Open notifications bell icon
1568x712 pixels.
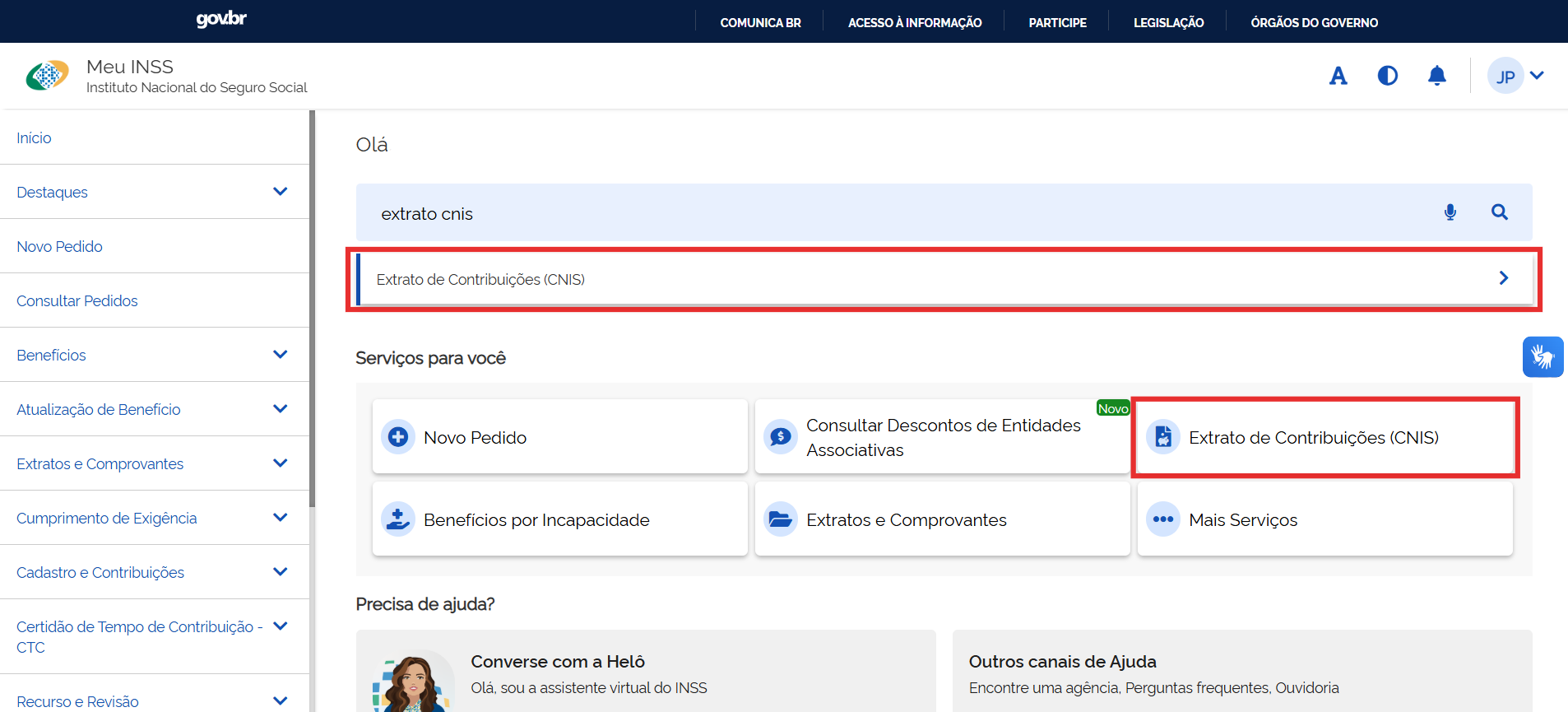point(1437,76)
